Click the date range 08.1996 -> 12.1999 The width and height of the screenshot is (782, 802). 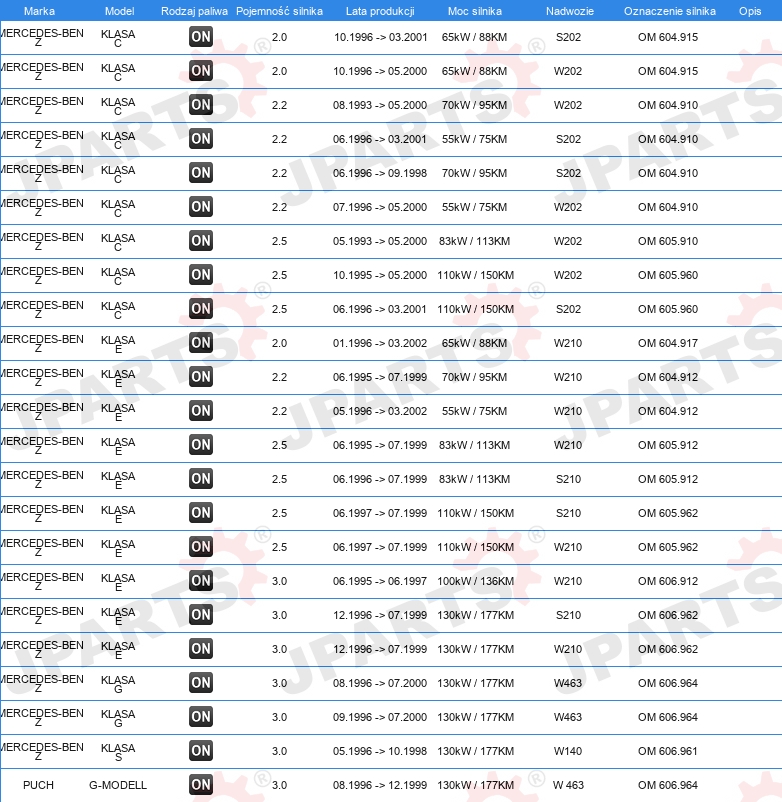(x=380, y=785)
